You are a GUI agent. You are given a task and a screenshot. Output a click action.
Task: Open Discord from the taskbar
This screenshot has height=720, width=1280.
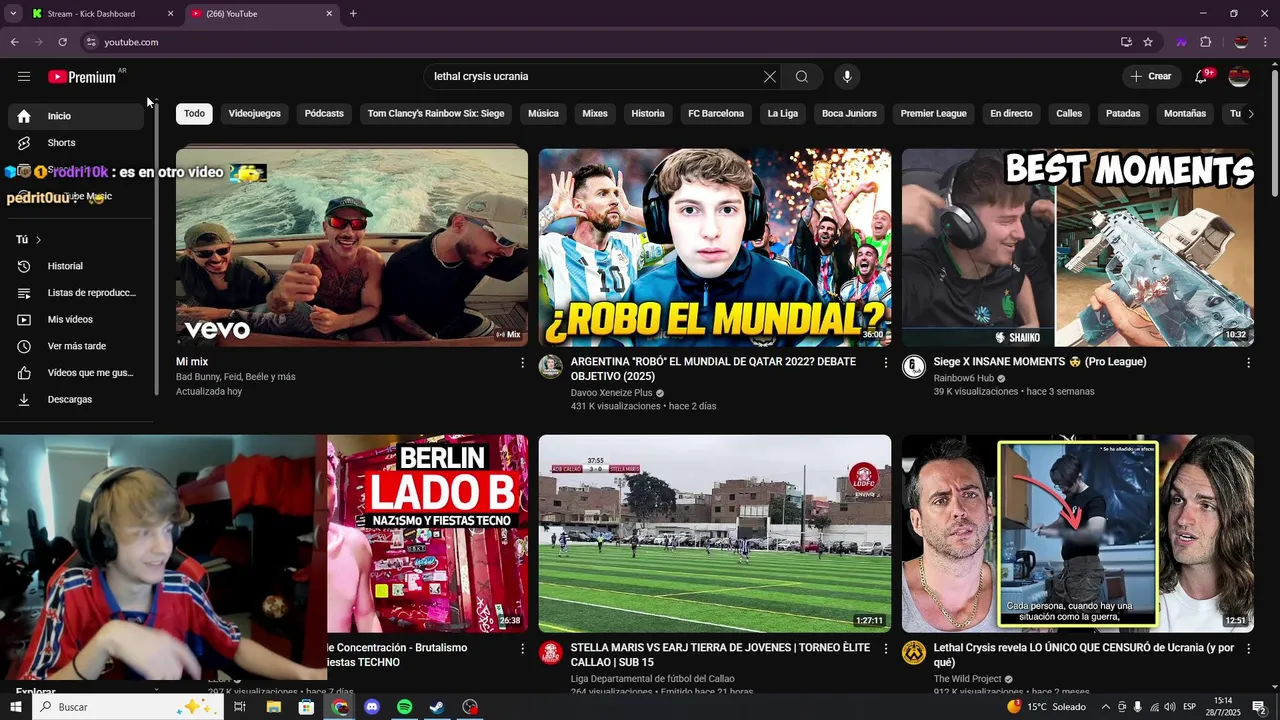(x=372, y=707)
